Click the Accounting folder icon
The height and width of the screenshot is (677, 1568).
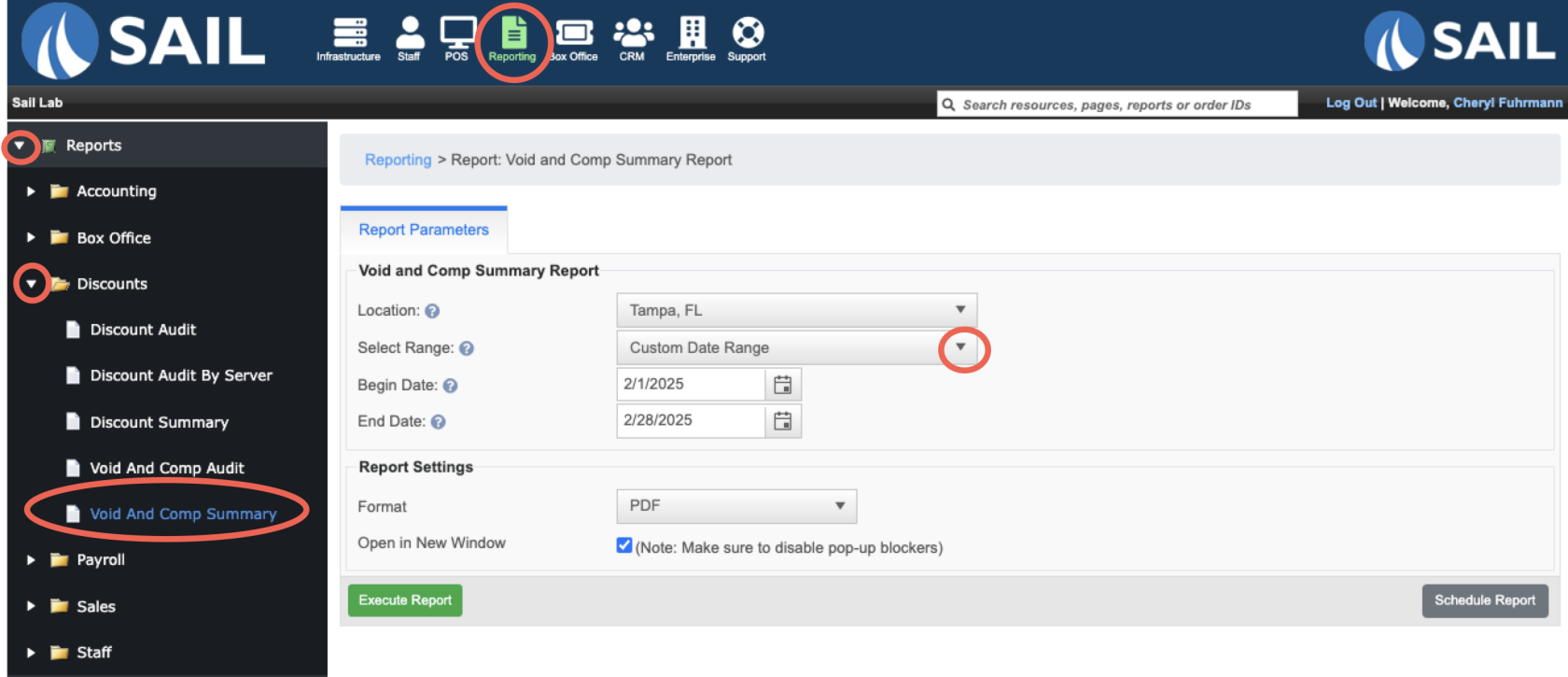[60, 191]
